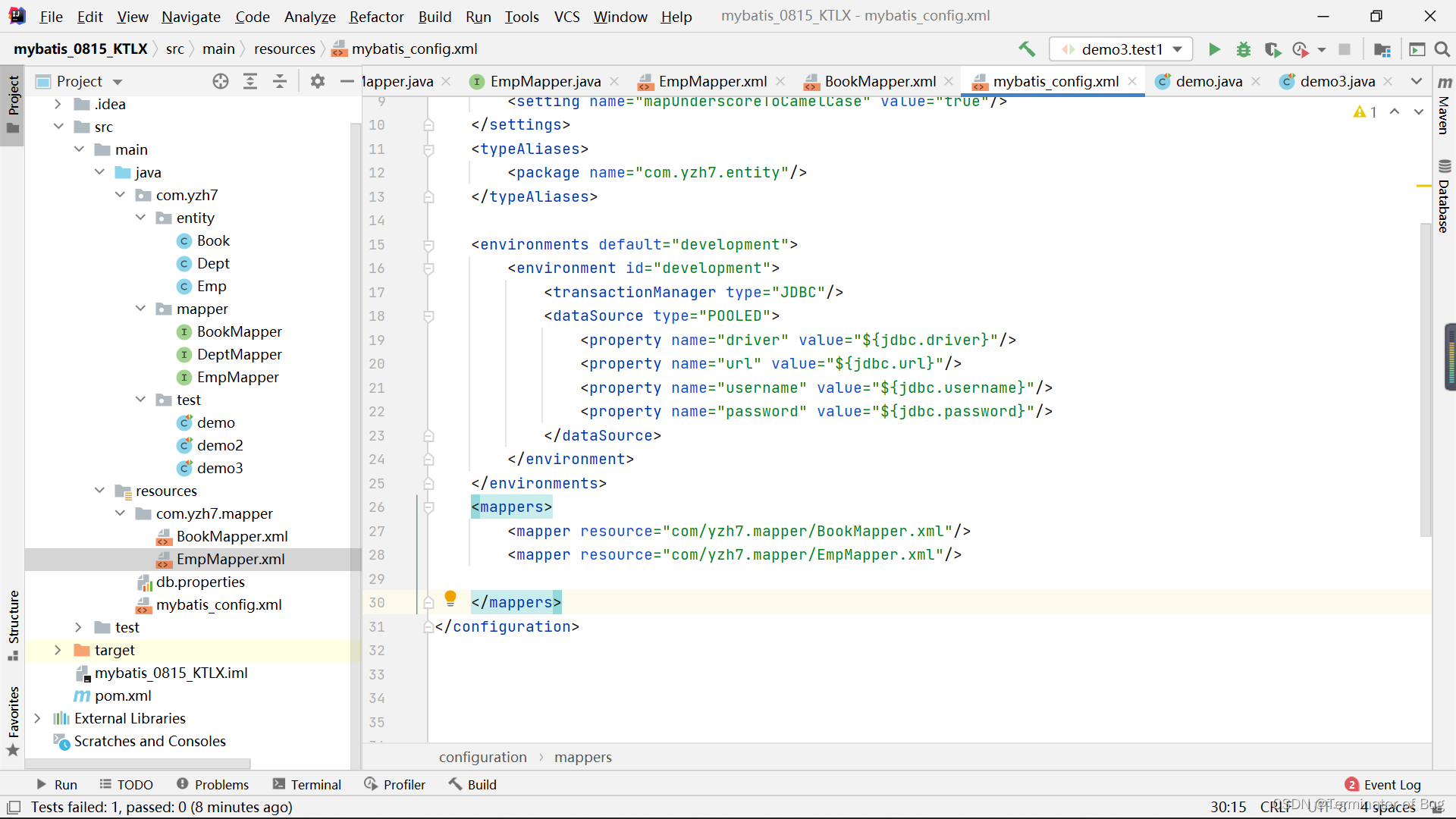Fold the dataSource block at line 18
Viewport: 1456px width, 819px height.
428,316
